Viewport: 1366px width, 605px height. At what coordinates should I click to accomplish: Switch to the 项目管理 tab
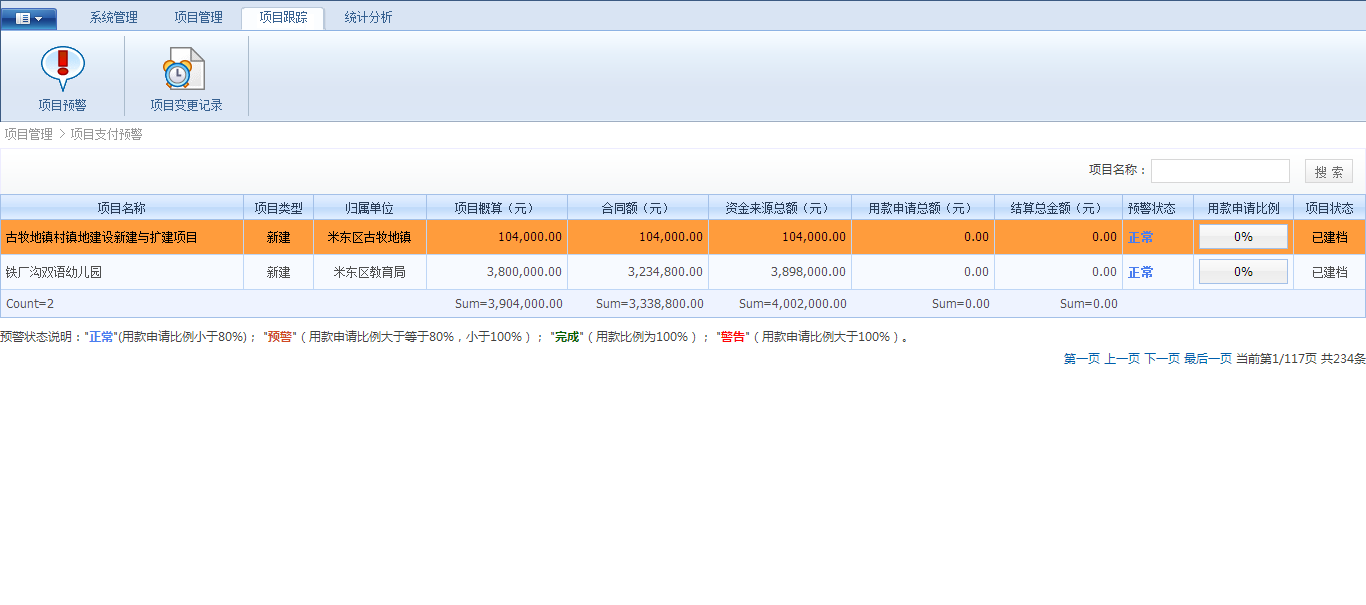point(198,18)
